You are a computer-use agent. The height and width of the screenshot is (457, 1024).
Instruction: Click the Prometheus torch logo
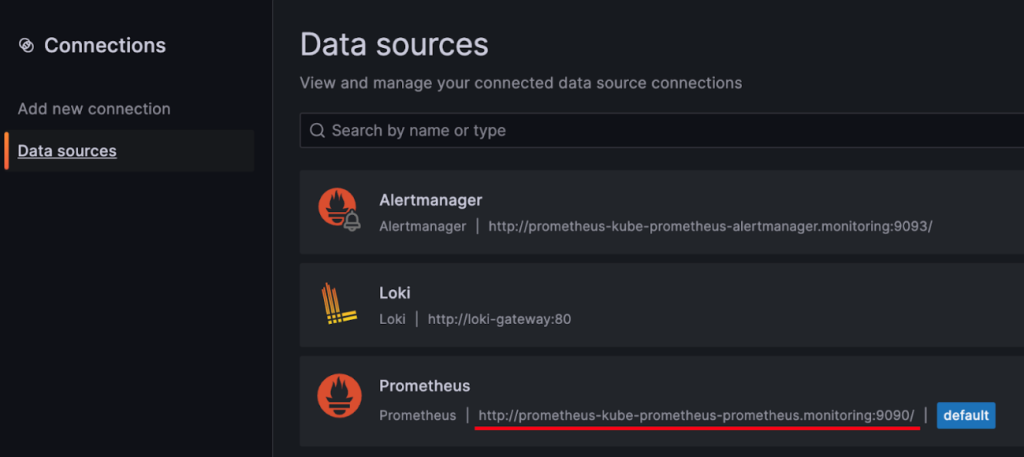[338, 396]
